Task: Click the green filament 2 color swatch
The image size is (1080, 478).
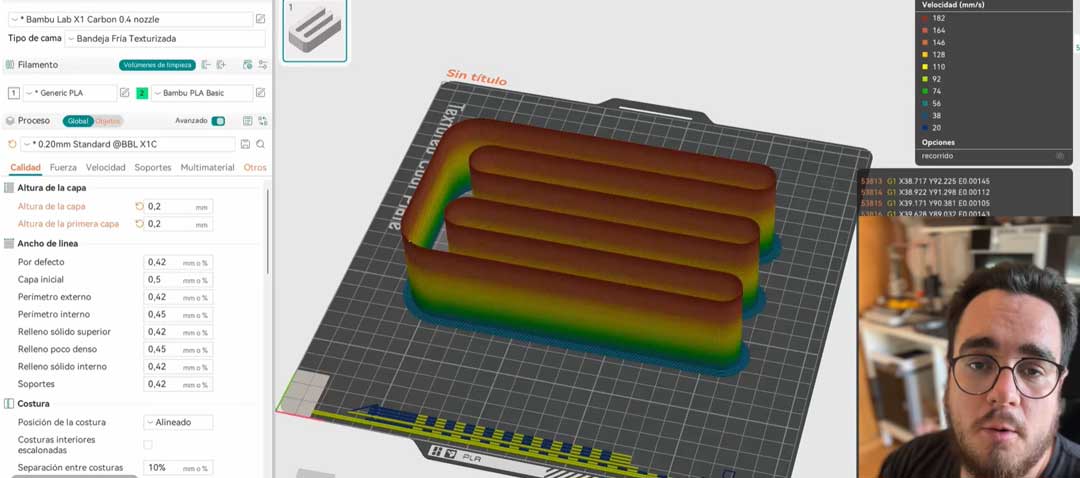Action: (x=142, y=93)
